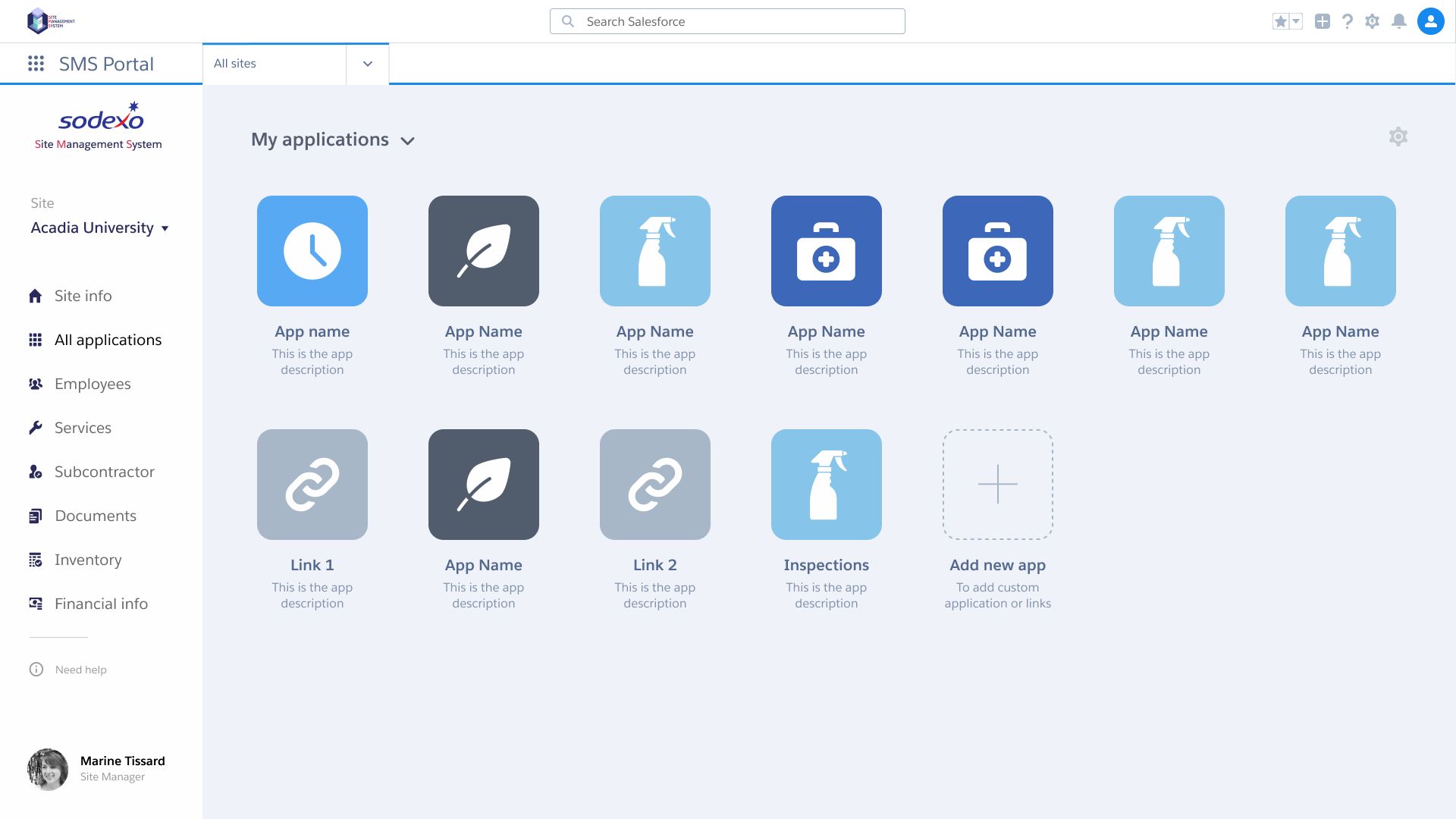
Task: Open Services section
Action: [x=70, y=428]
